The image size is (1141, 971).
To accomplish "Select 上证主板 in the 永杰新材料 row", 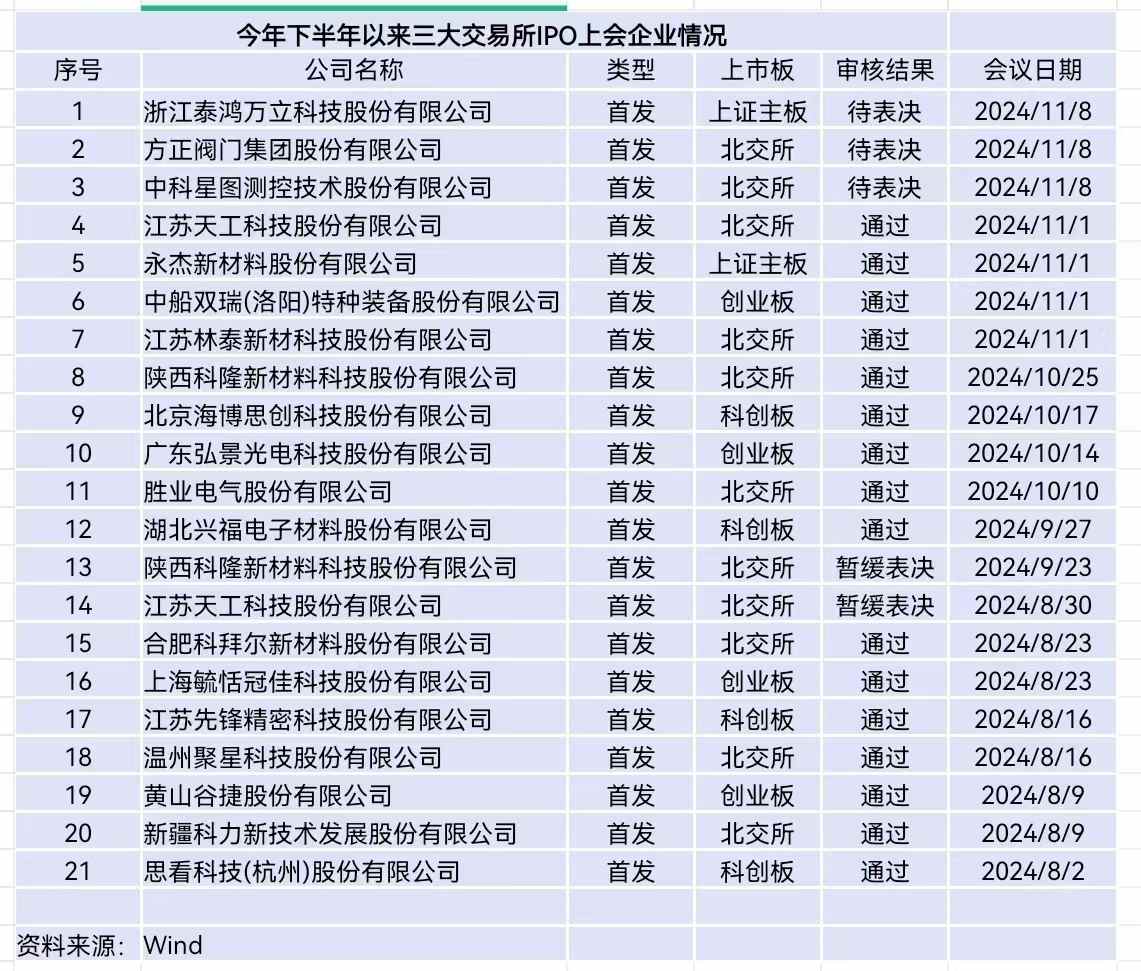I will coord(758,263).
